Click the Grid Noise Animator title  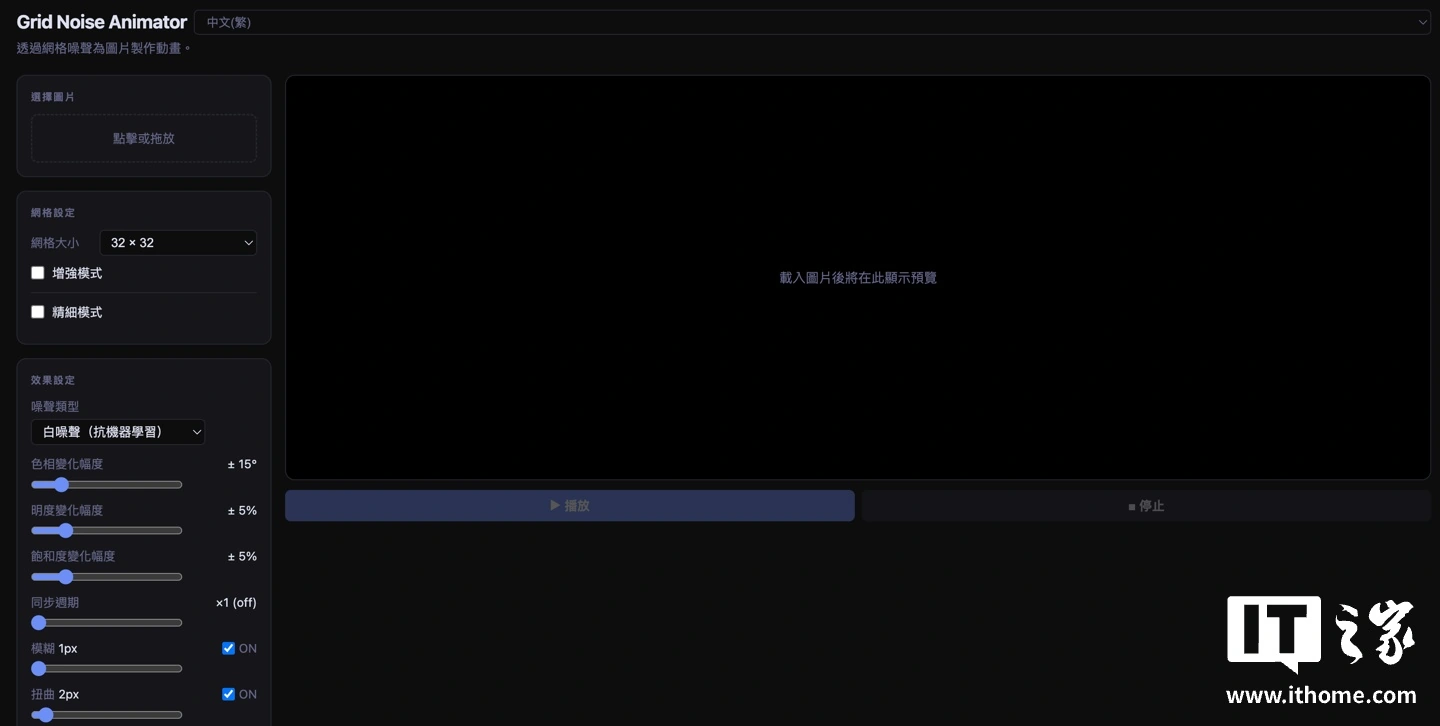pos(102,22)
